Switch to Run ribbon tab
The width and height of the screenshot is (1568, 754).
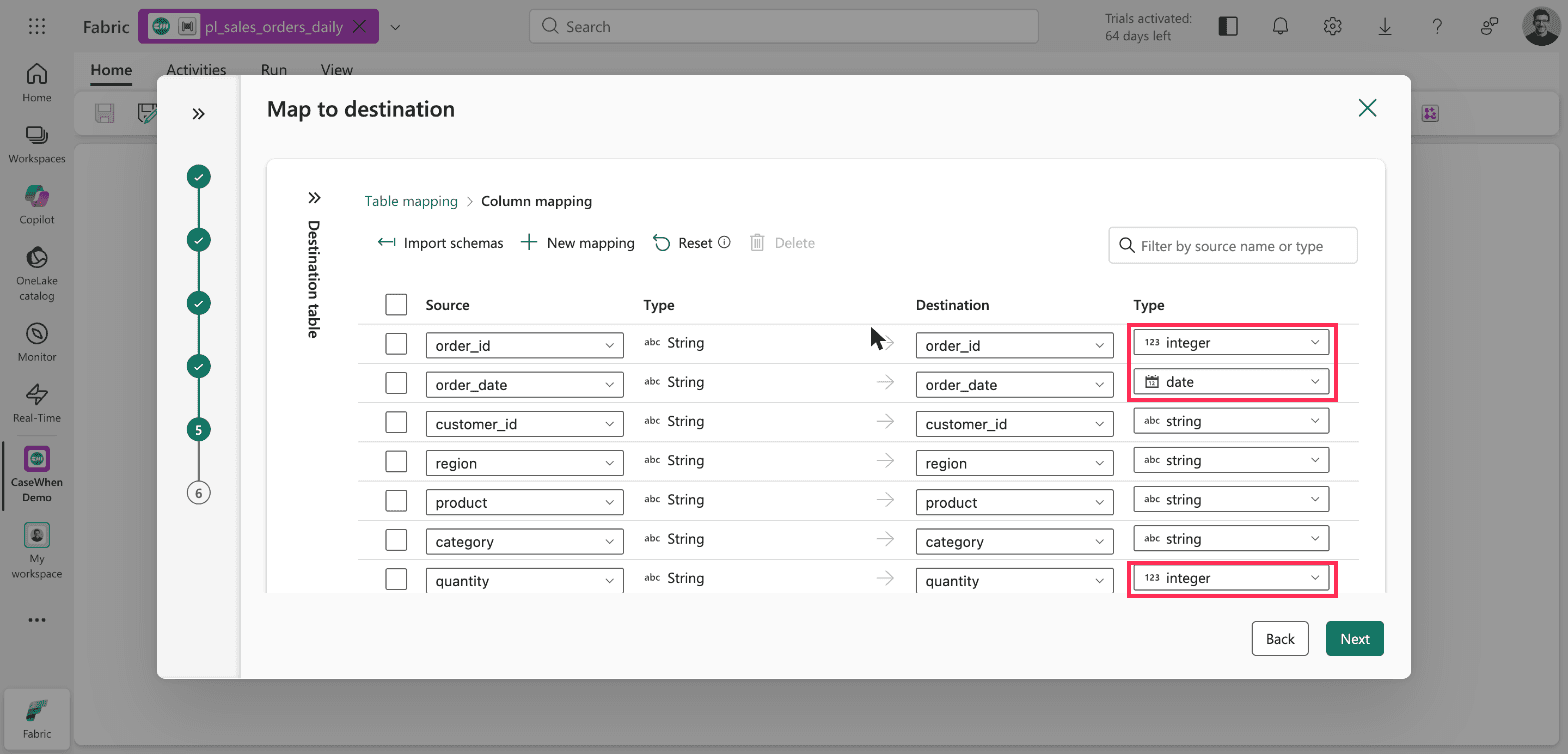274,70
